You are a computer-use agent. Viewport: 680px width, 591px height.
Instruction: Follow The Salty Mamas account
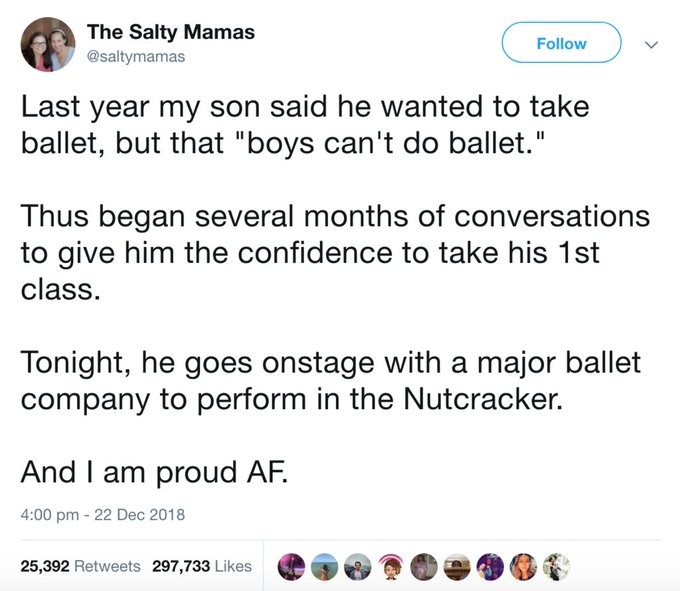562,43
